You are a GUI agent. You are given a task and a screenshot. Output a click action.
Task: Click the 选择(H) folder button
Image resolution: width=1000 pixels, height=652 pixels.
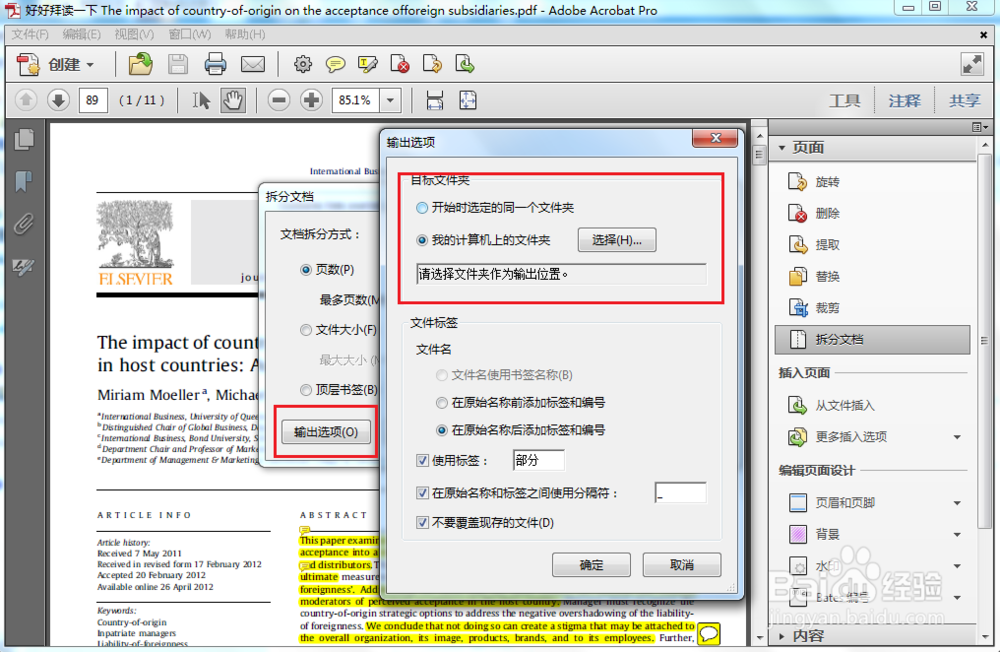pos(616,239)
